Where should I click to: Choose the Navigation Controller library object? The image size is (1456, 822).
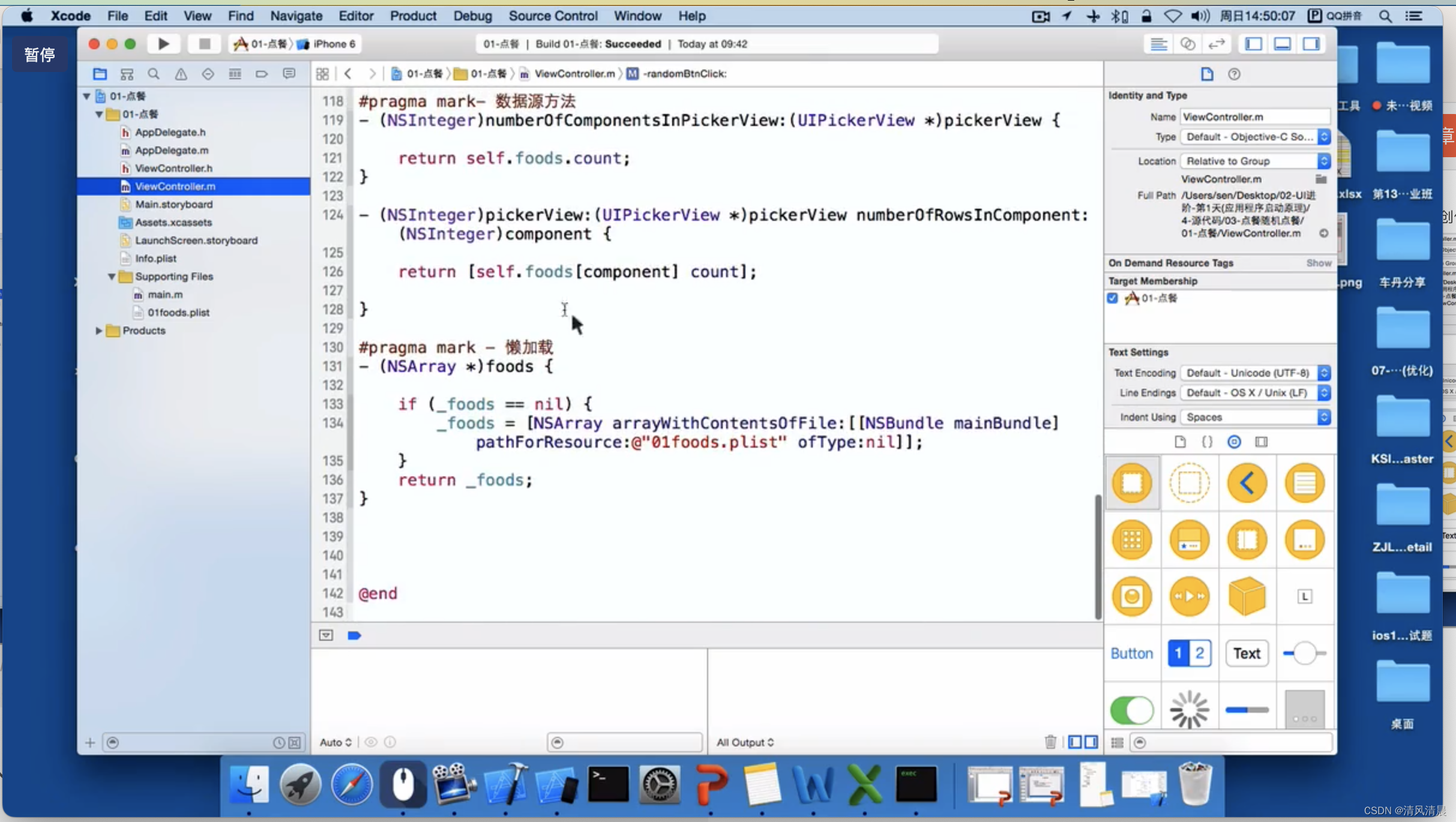(x=1247, y=483)
